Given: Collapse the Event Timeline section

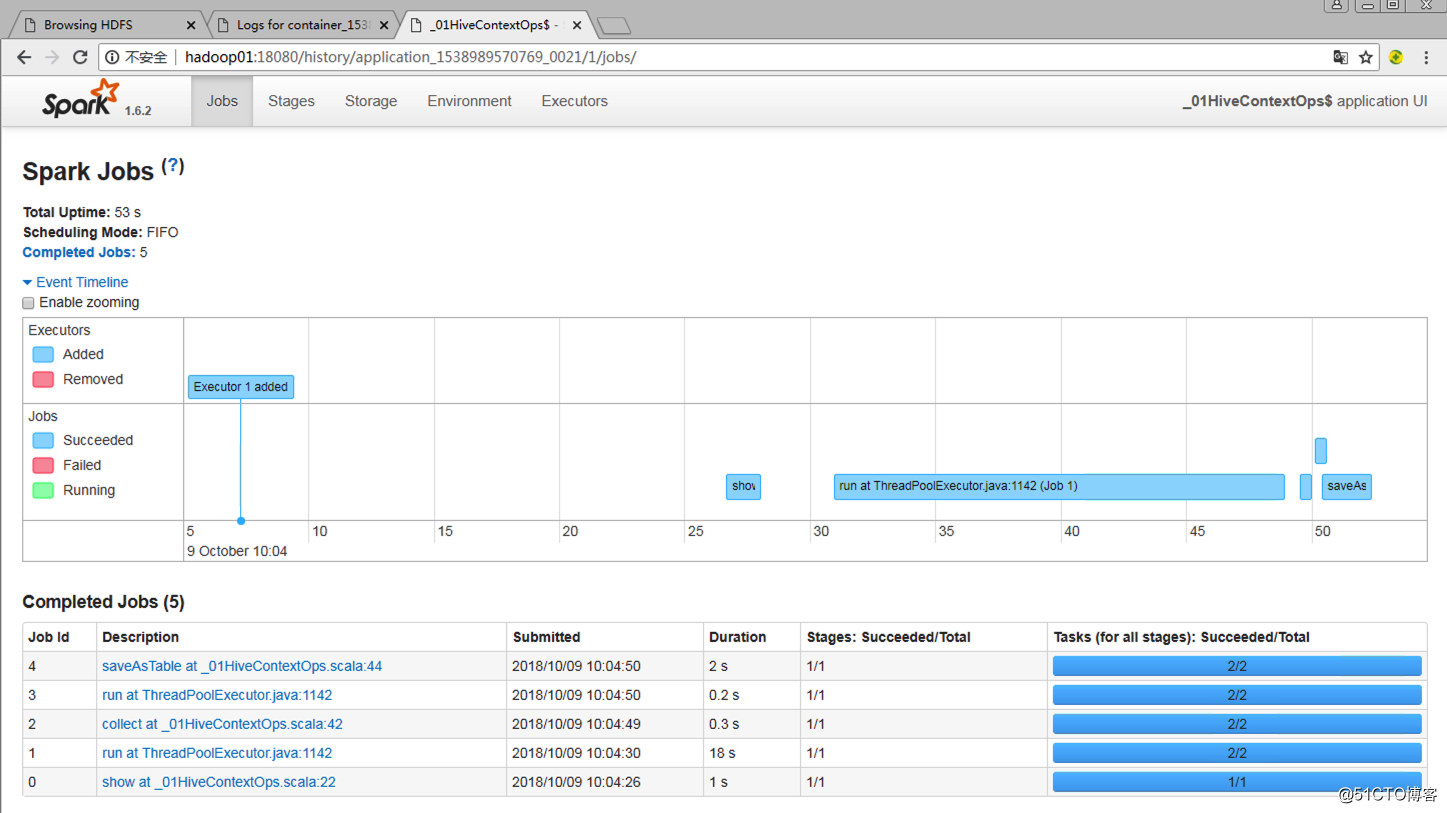Looking at the screenshot, I should pos(75,282).
